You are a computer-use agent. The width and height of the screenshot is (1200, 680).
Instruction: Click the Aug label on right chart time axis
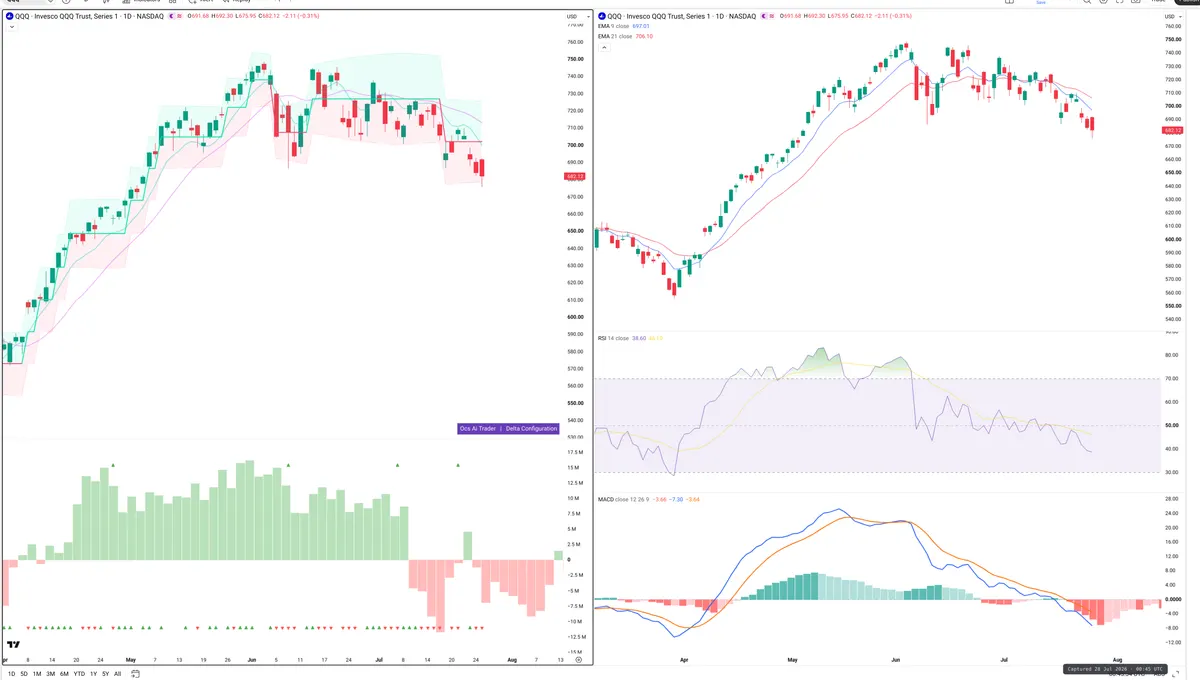(1117, 660)
